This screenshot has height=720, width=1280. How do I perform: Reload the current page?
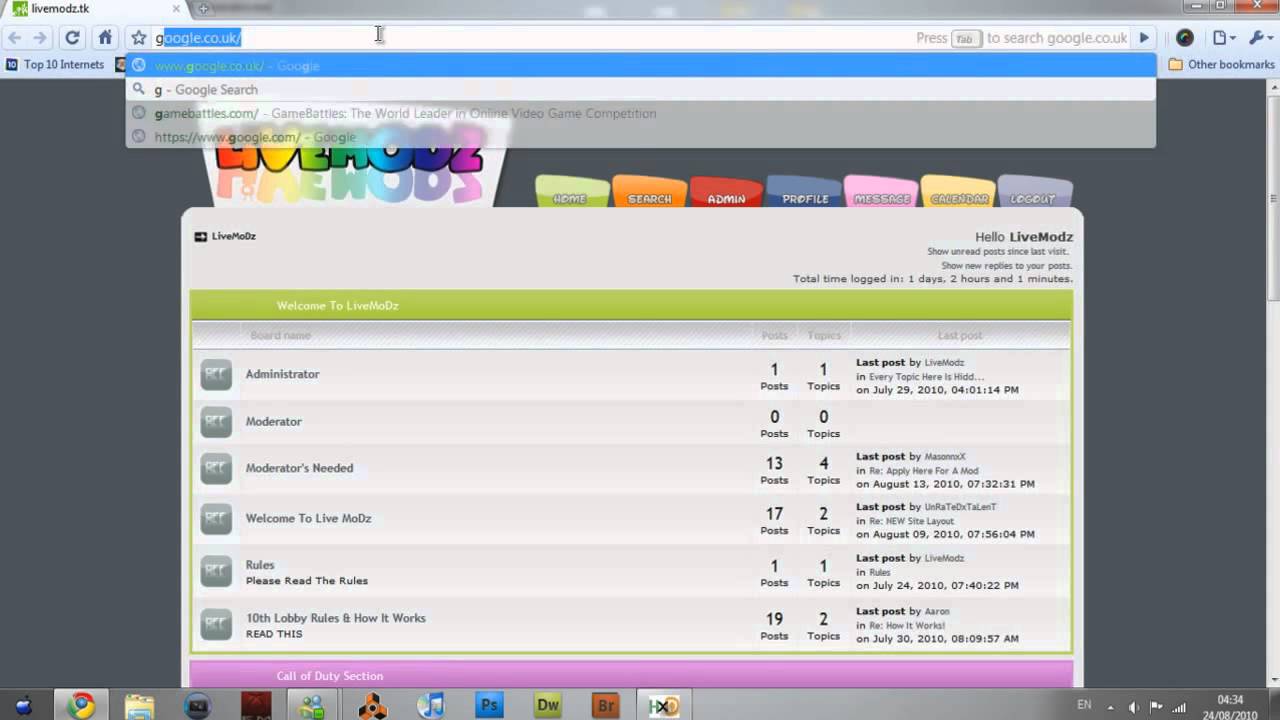point(72,38)
